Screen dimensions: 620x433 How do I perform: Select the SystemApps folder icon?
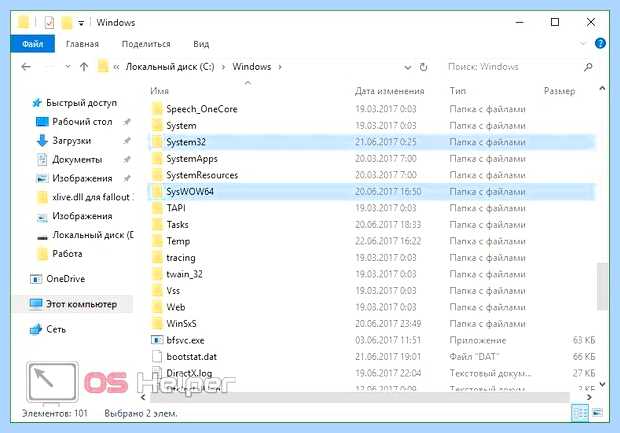tap(157, 159)
